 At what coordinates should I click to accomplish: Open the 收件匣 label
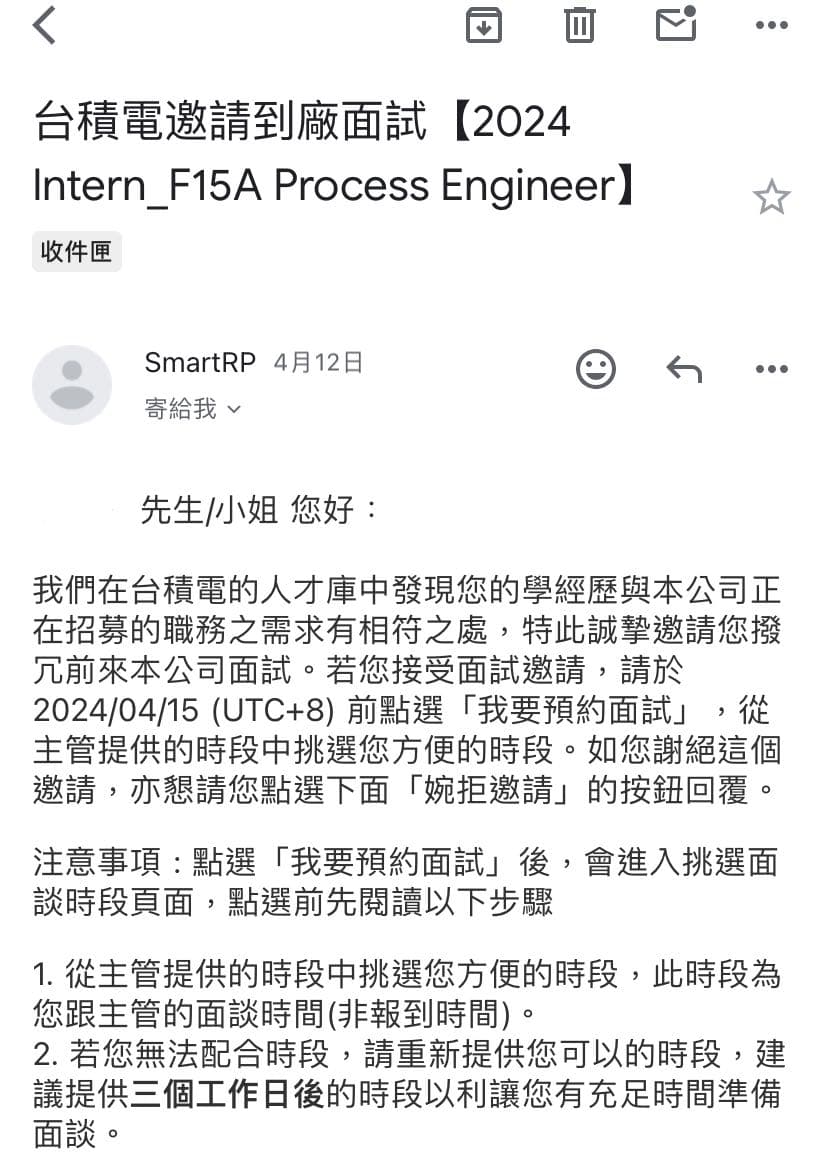pos(76,252)
